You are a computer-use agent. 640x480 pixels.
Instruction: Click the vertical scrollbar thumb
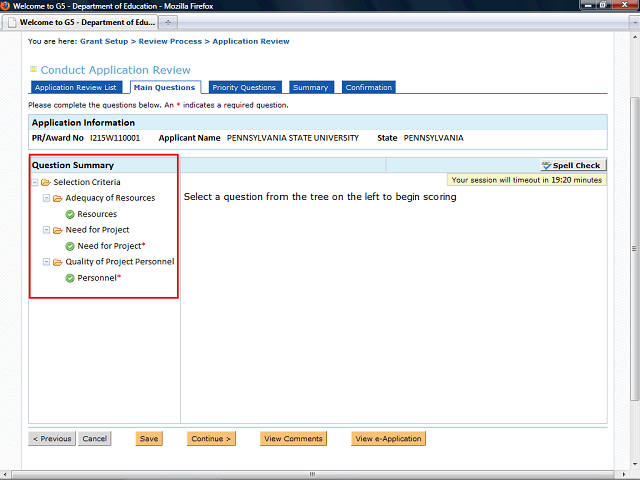click(635, 249)
